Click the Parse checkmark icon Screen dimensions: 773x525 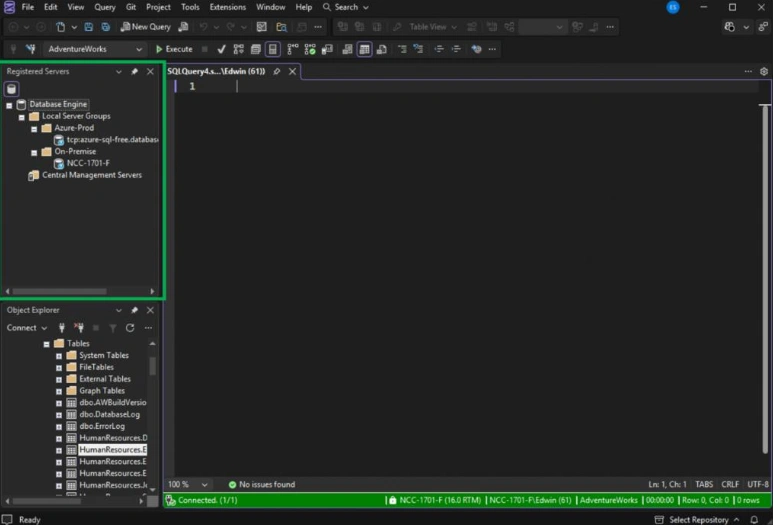click(x=221, y=49)
